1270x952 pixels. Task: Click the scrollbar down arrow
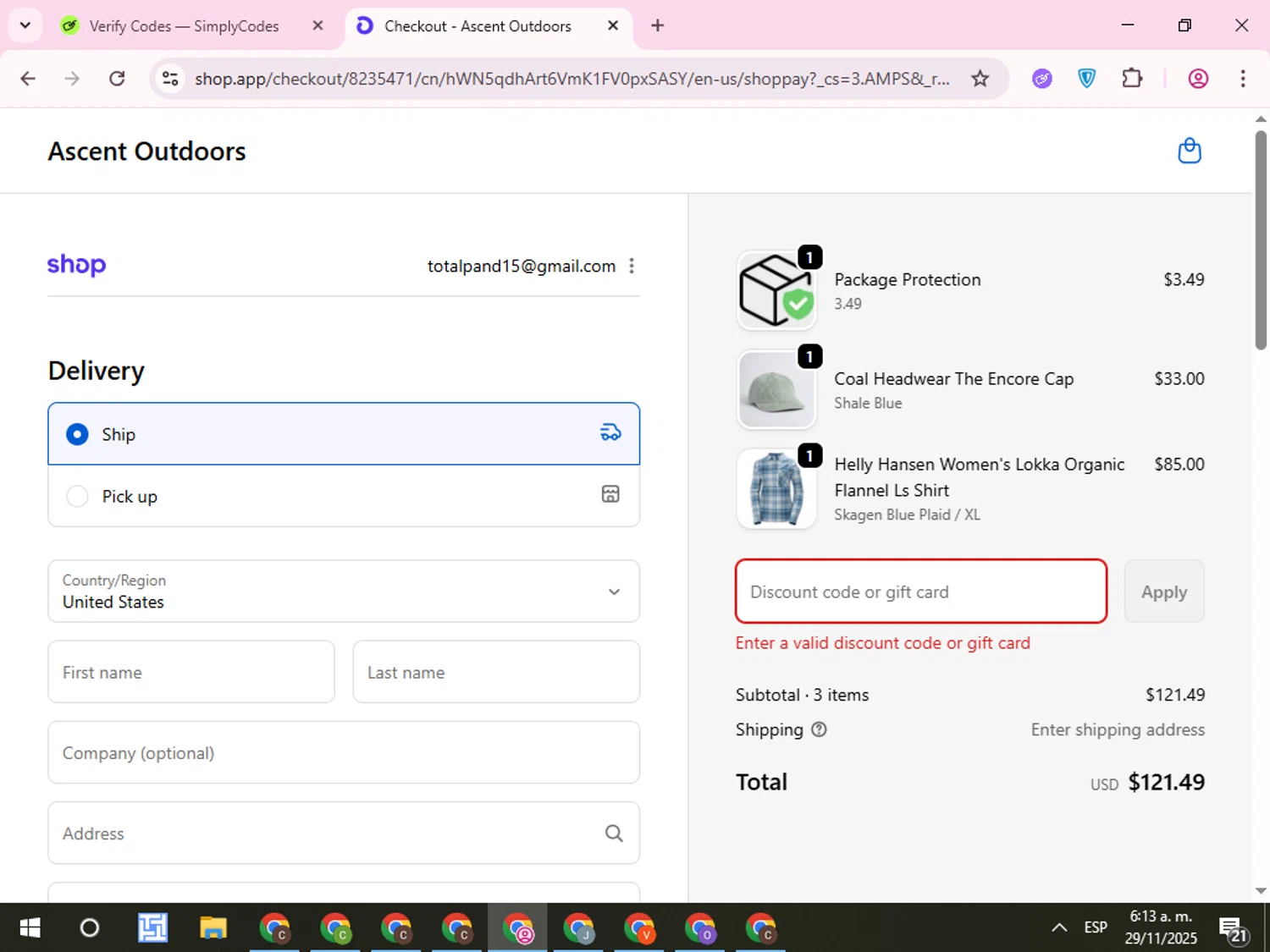point(1261,891)
